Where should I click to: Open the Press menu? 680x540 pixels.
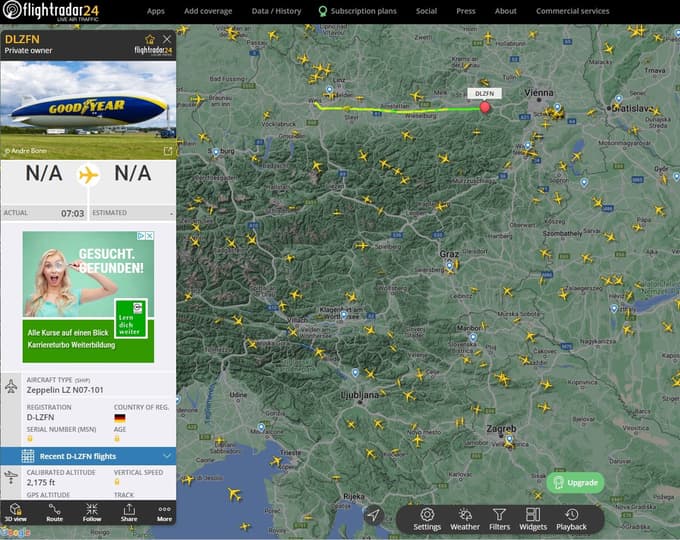point(466,11)
